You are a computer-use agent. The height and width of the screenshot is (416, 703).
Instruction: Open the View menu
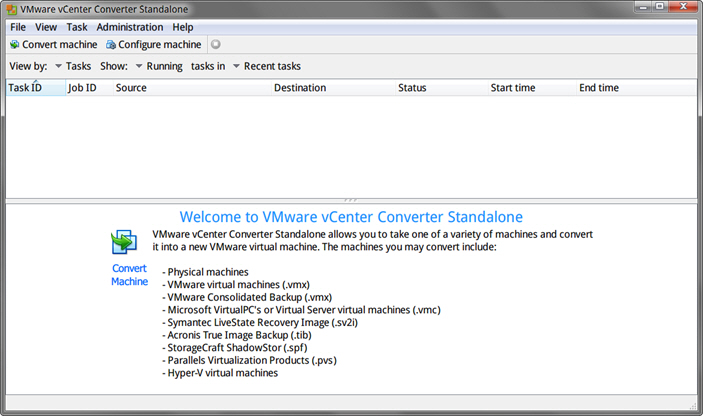pyautogui.click(x=46, y=27)
